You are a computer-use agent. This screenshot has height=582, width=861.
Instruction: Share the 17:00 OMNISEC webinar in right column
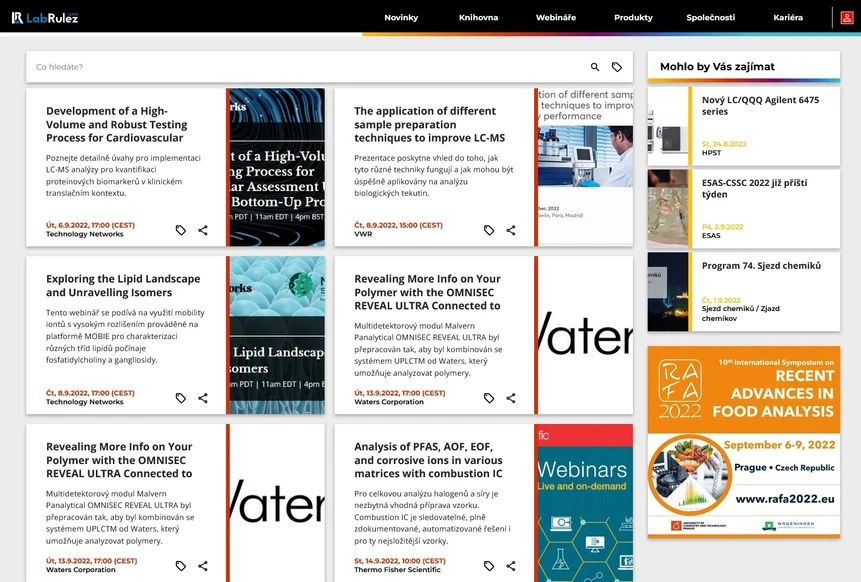[x=511, y=398]
